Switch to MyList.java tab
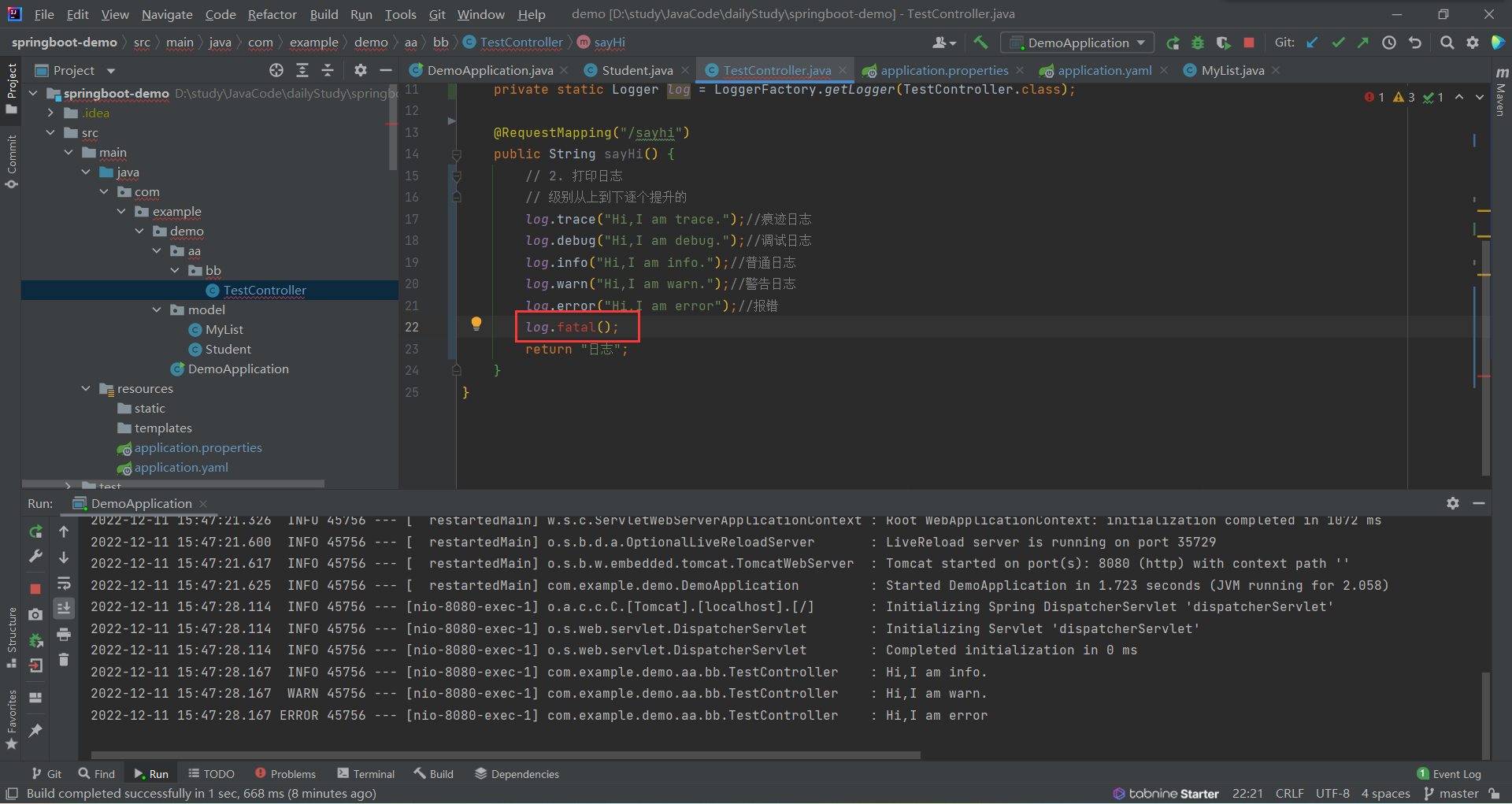 tap(1232, 70)
